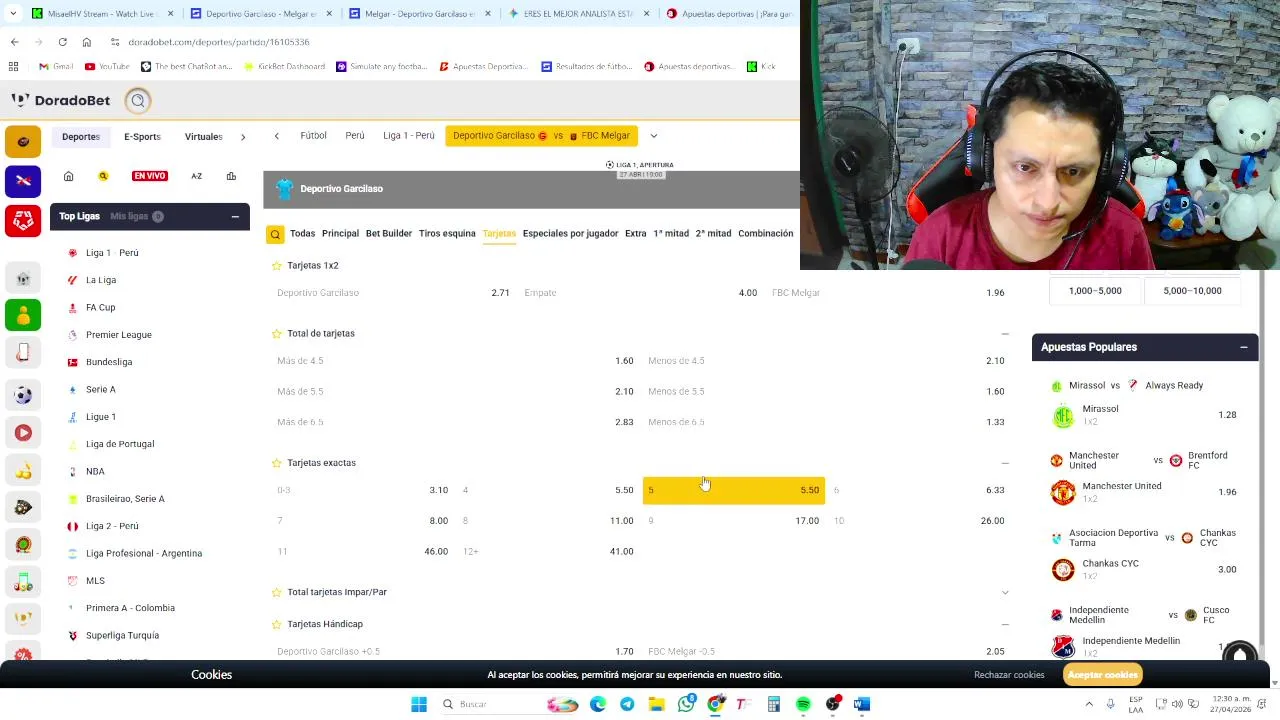Select the 1,000–5,000 stake range button

click(x=1095, y=291)
